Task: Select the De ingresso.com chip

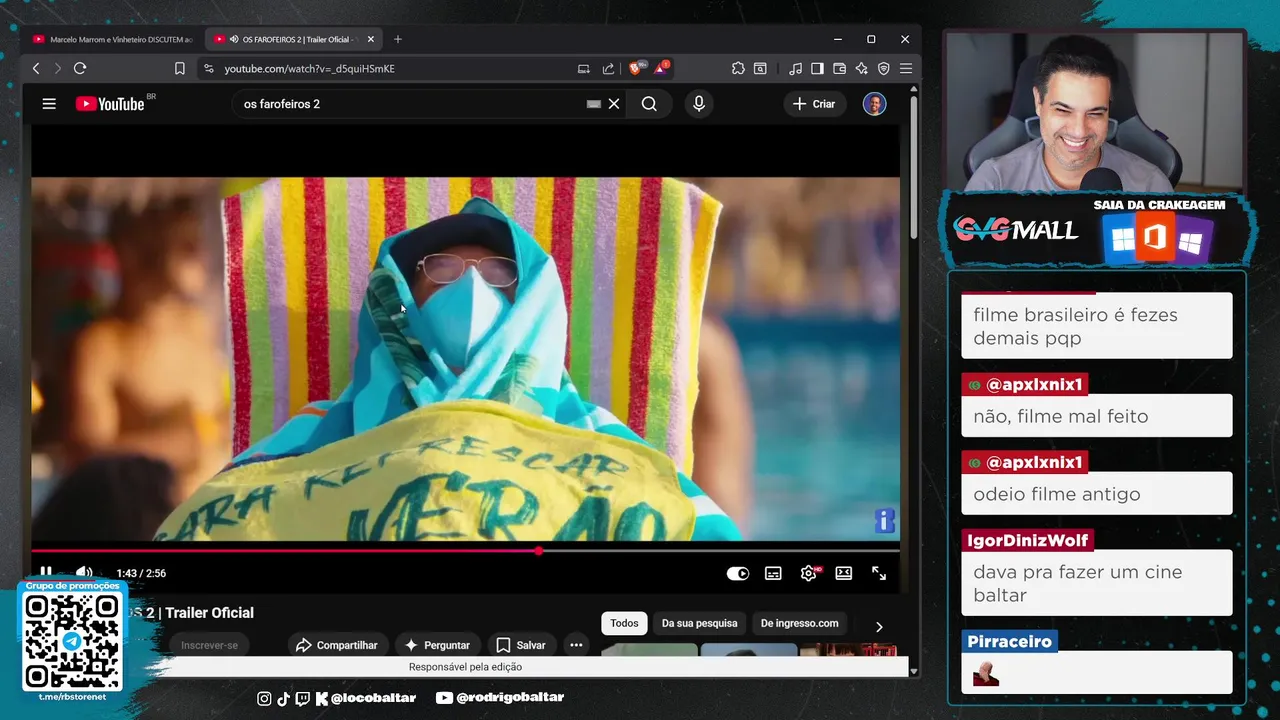Action: click(x=799, y=623)
